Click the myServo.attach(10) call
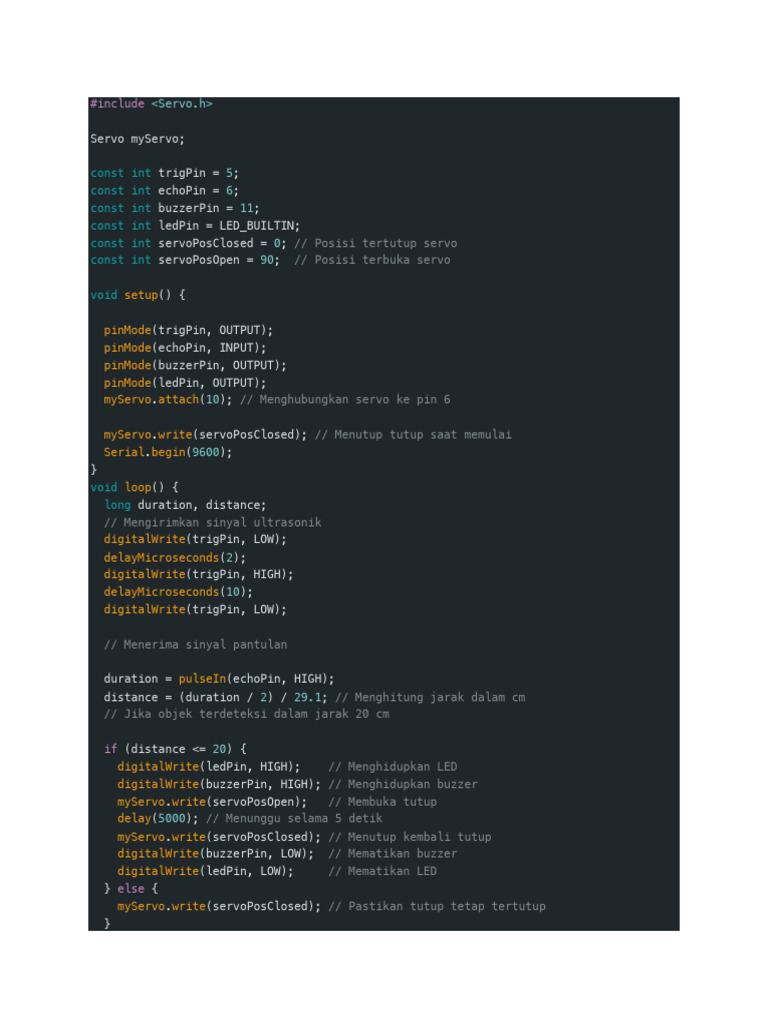Screen dimensions: 768x1024 [x=168, y=400]
